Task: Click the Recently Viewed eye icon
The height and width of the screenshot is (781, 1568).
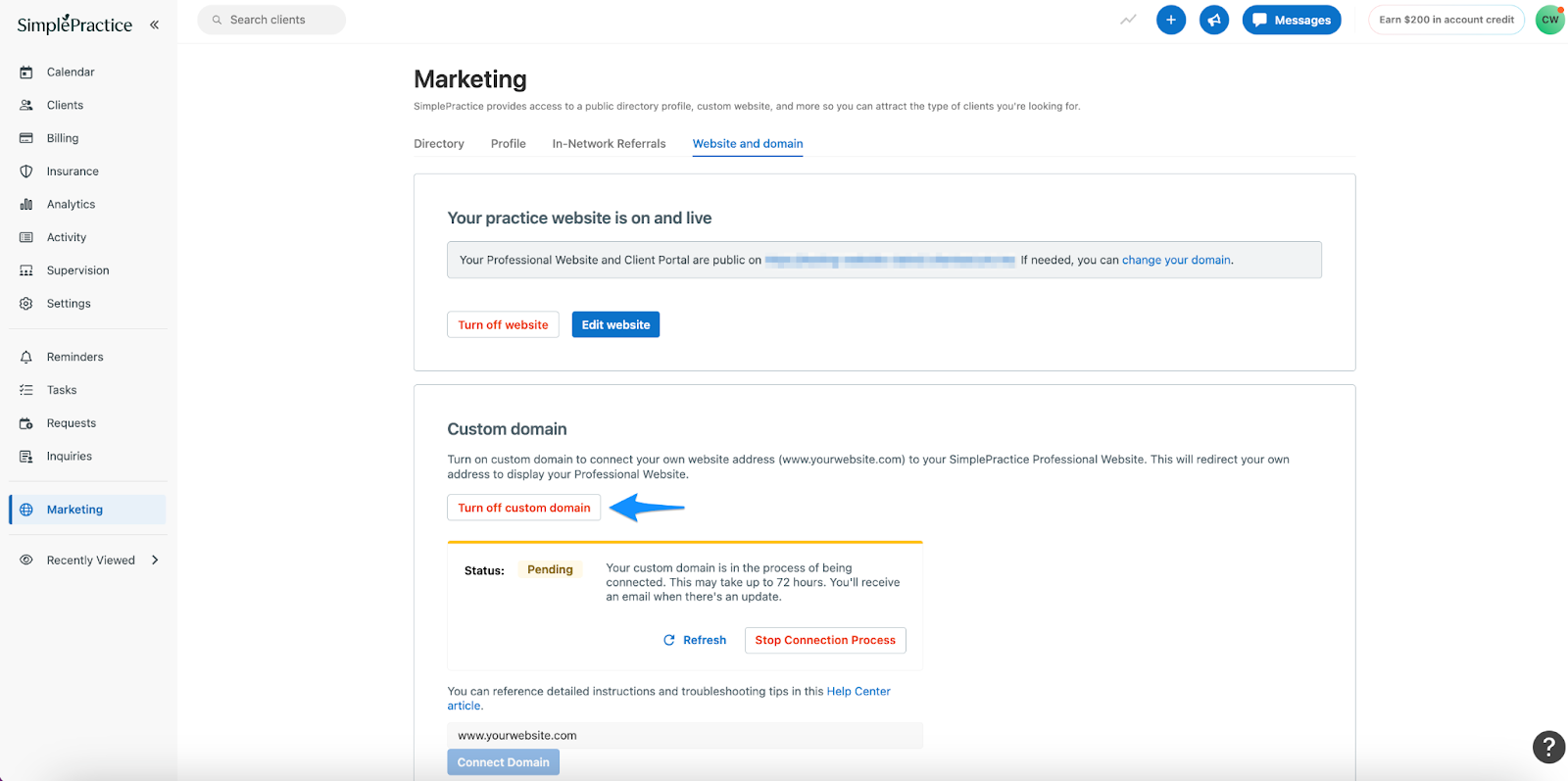Action: pos(26,561)
